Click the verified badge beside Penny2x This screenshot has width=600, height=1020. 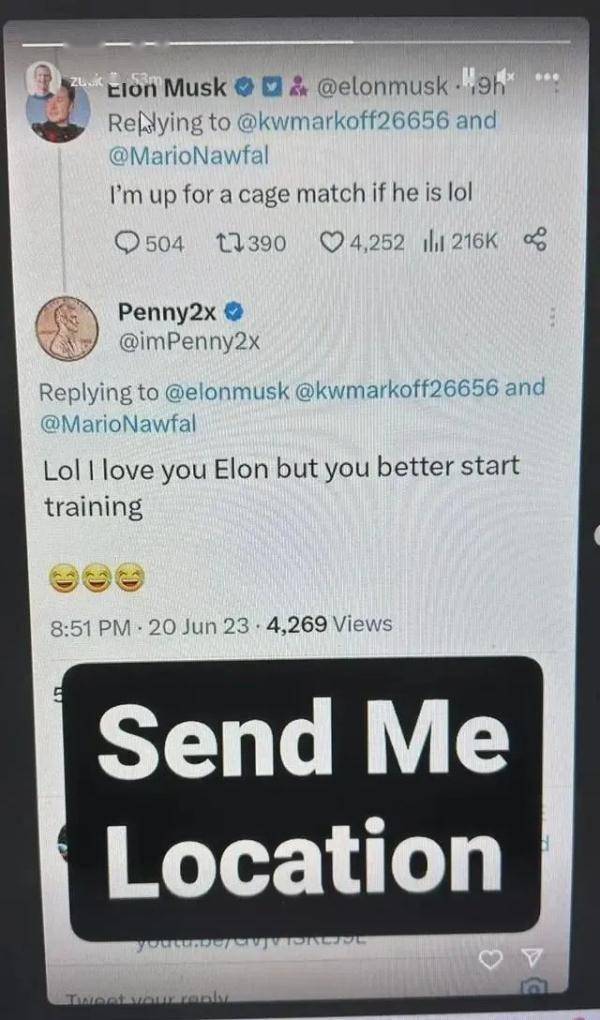pos(234,313)
